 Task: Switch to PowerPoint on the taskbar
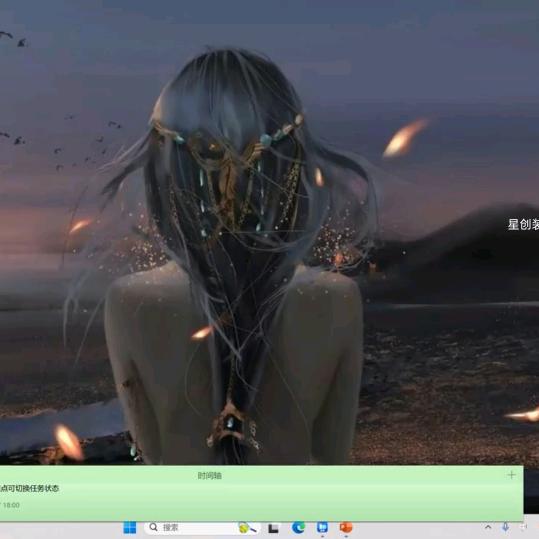(x=346, y=527)
